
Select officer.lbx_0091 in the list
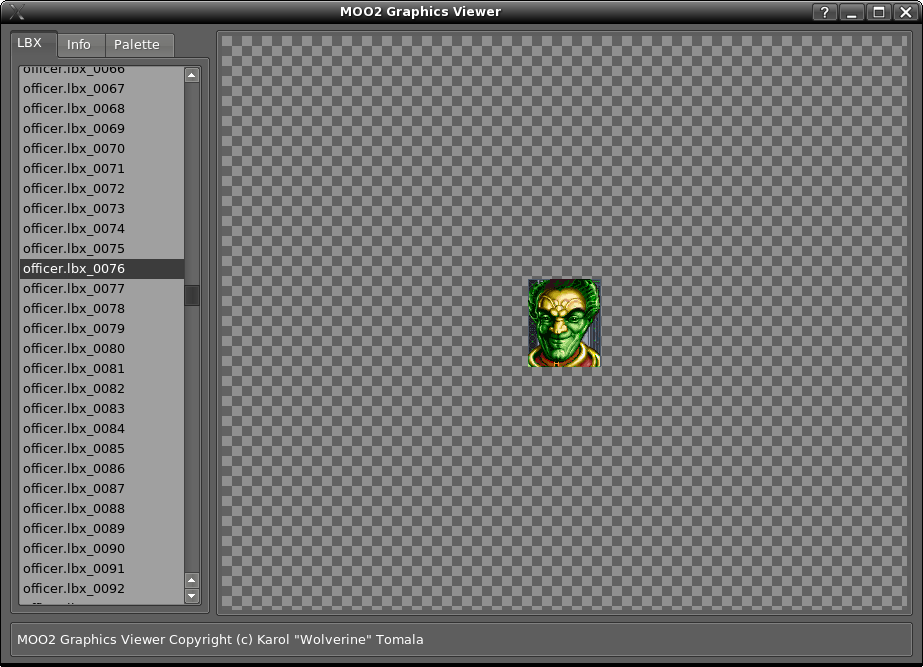point(102,569)
